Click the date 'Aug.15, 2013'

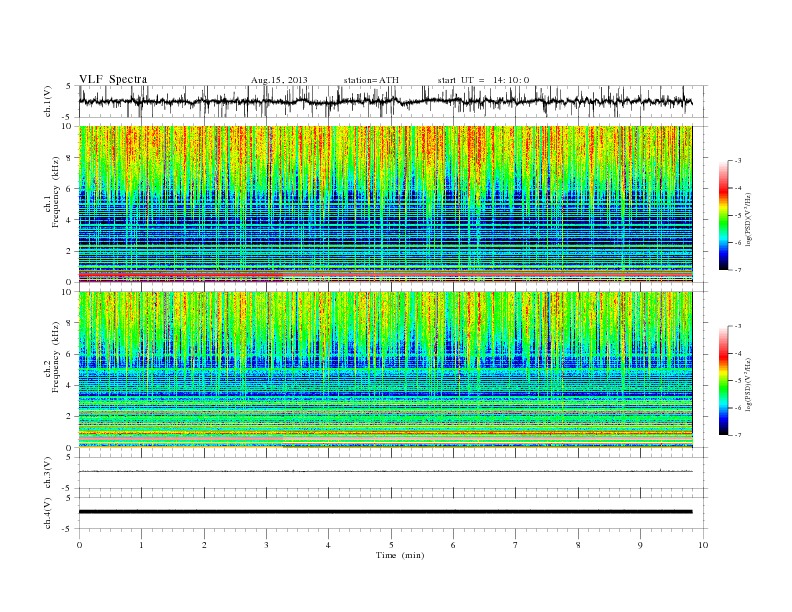point(279,80)
